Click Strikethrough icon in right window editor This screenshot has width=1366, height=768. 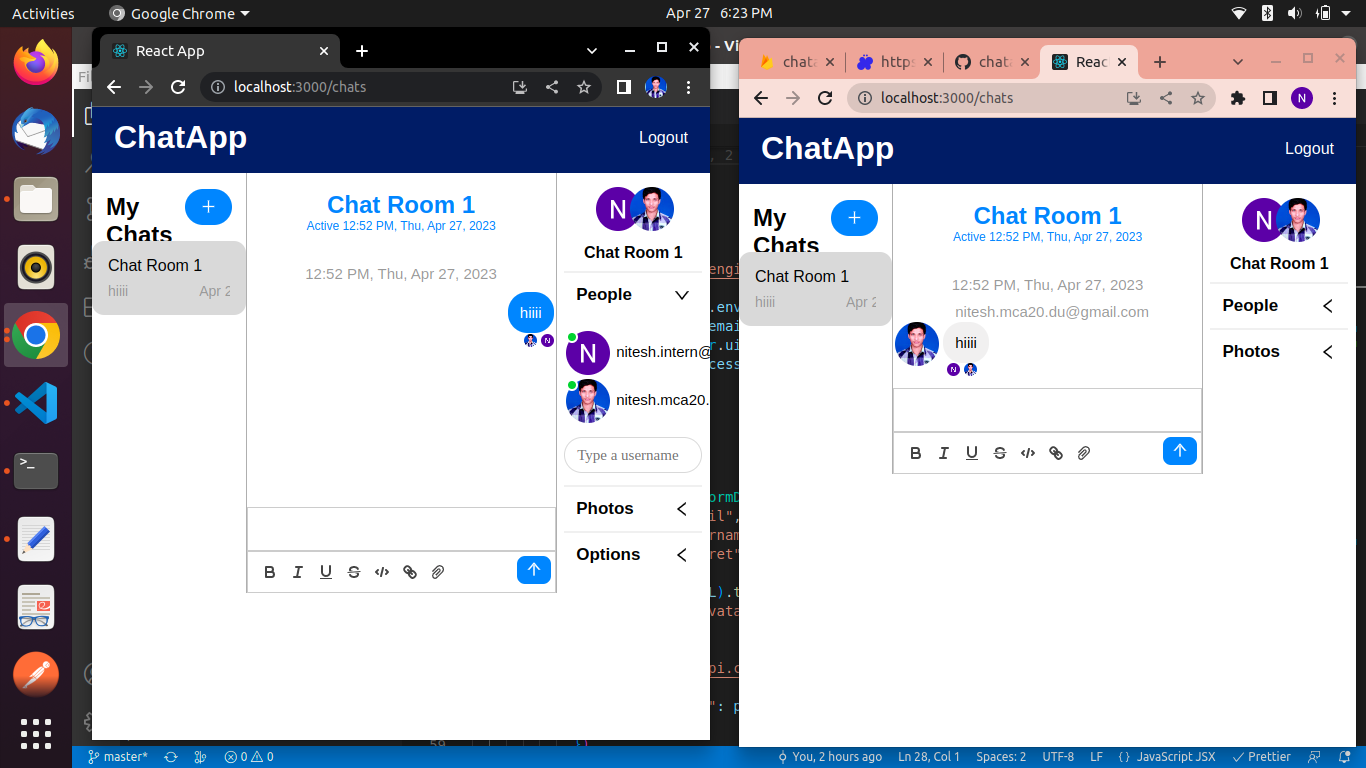(999, 453)
